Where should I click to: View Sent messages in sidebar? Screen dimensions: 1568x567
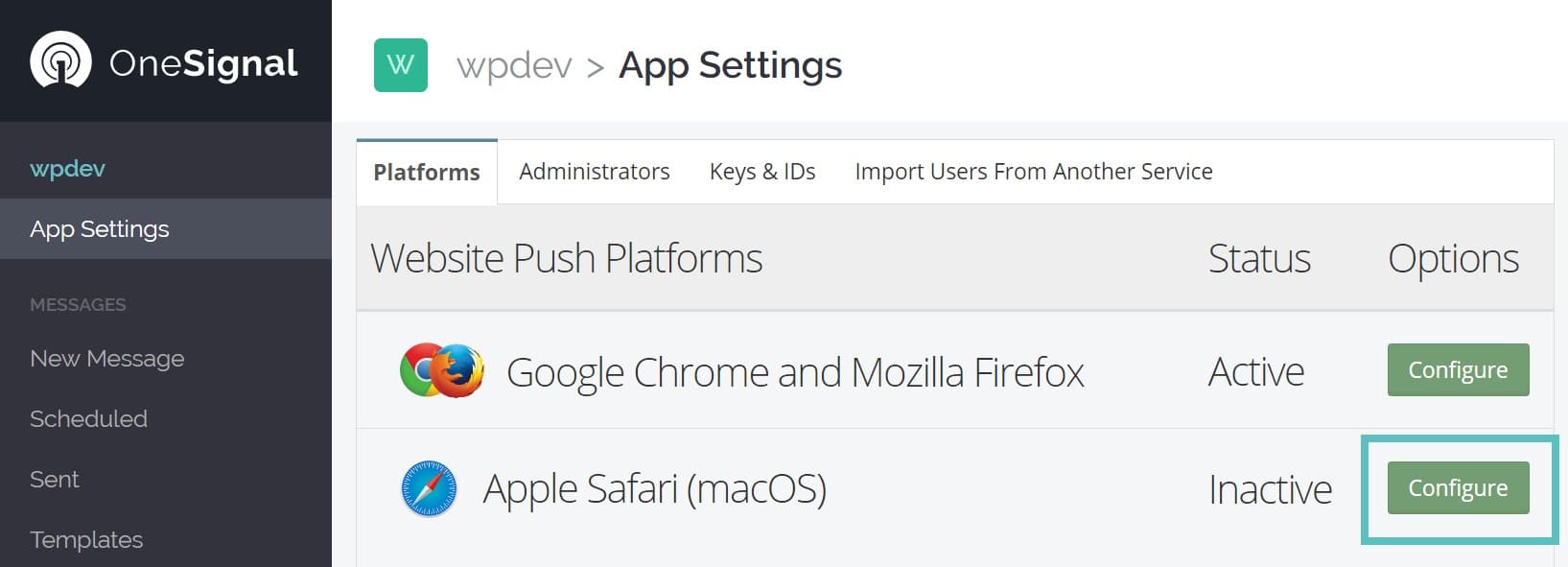(x=54, y=480)
